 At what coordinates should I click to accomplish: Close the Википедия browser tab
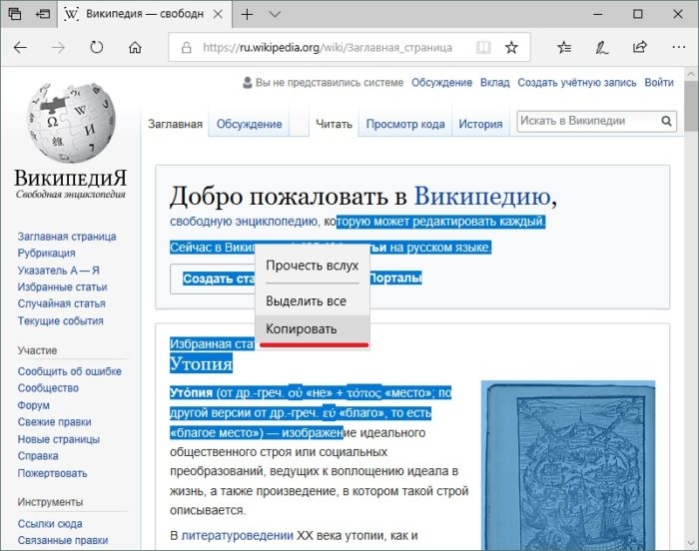(218, 14)
